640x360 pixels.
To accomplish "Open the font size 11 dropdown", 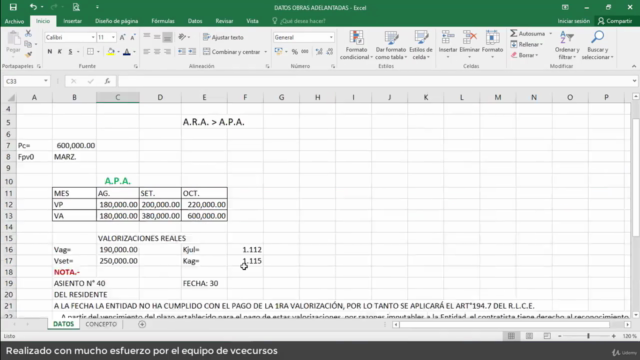I will [113, 37].
